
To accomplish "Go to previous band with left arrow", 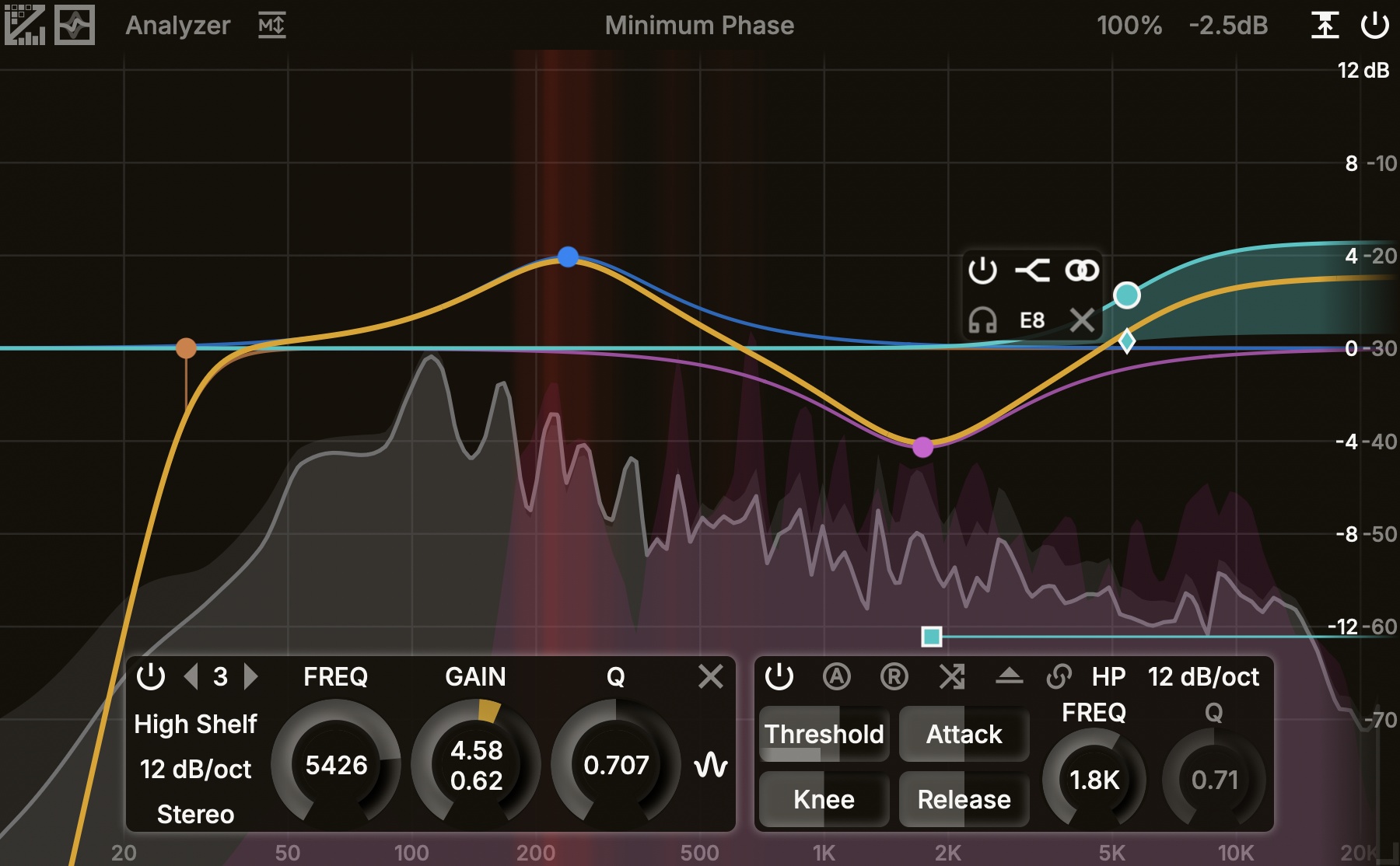I will tap(191, 676).
